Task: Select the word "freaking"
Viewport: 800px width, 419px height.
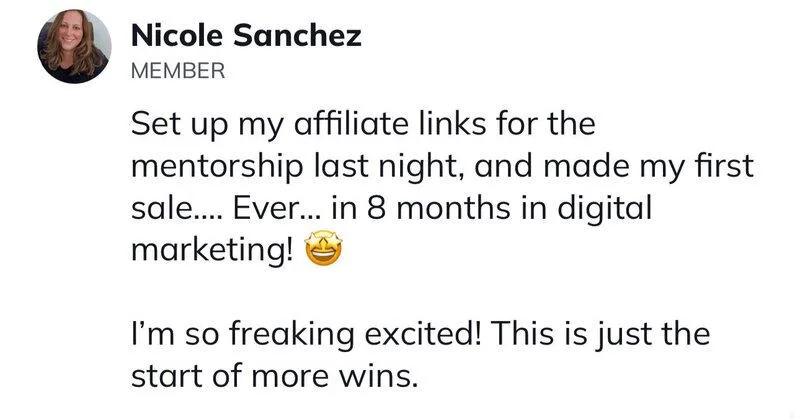Action: pyautogui.click(x=291, y=336)
